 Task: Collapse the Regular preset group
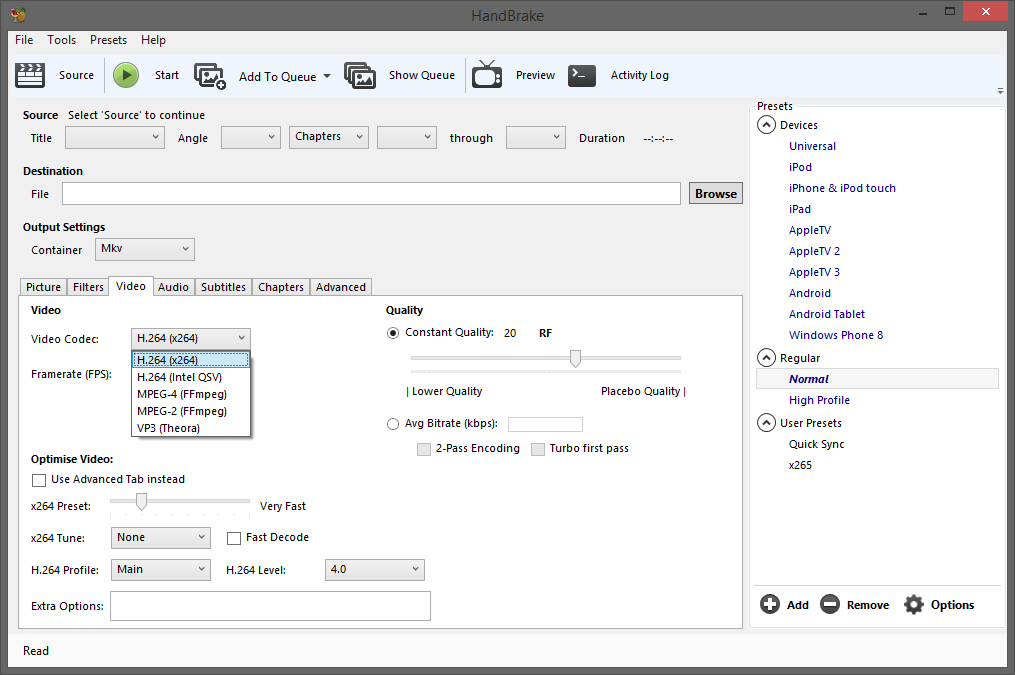[766, 358]
